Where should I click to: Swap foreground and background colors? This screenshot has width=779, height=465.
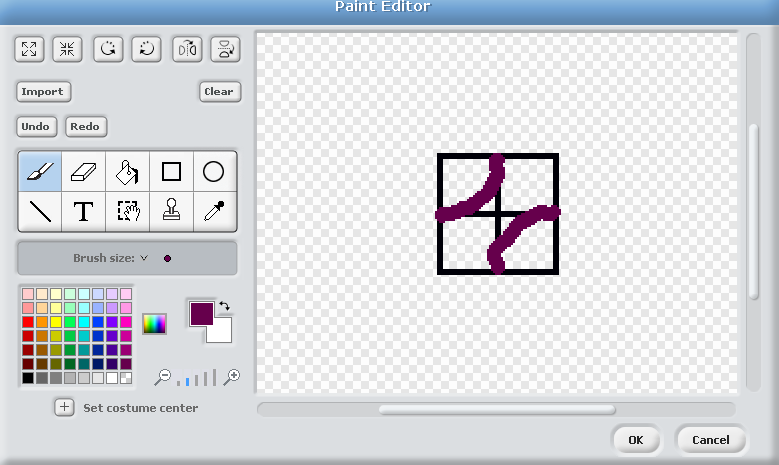226,306
